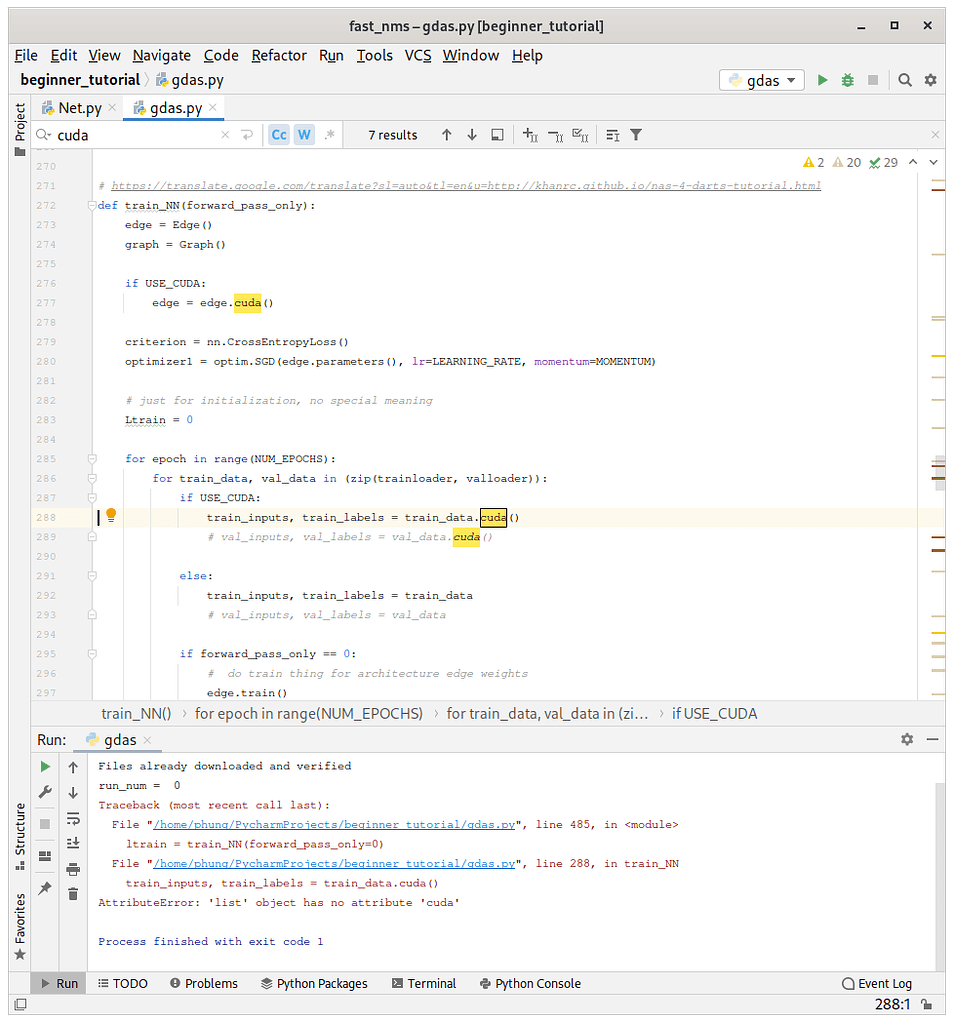The height and width of the screenshot is (1024, 955).
Task: Click the Debug bug icon in toolbar
Action: pos(848,80)
